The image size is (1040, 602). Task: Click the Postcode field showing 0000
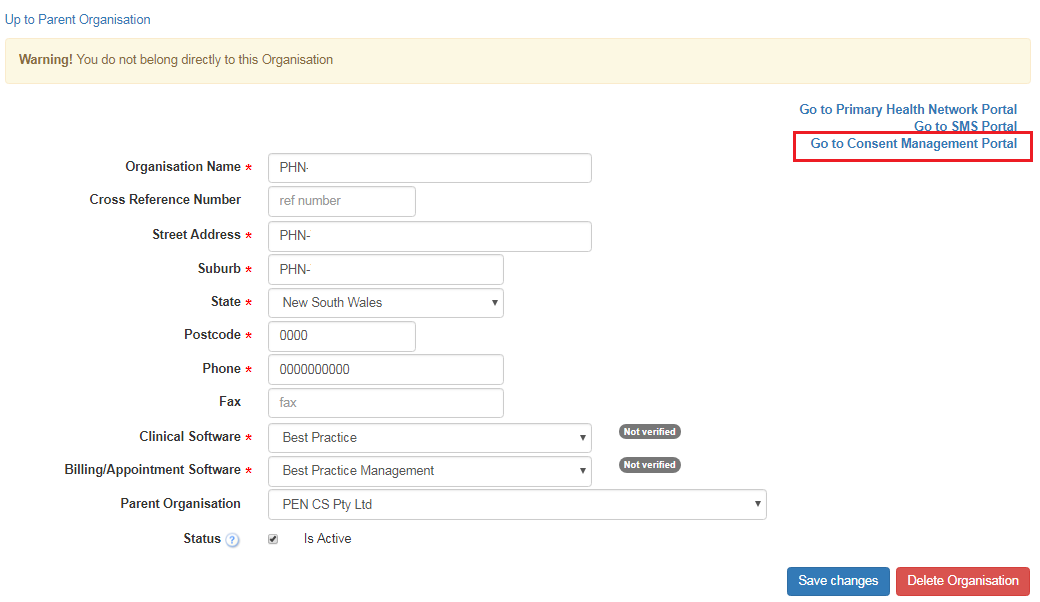[x=342, y=336]
